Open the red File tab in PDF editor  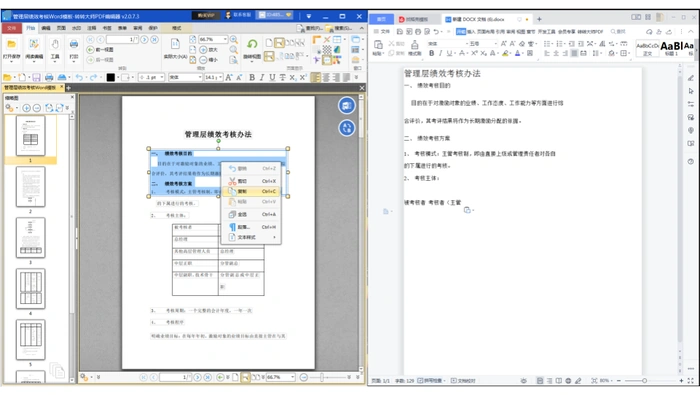click(12, 28)
